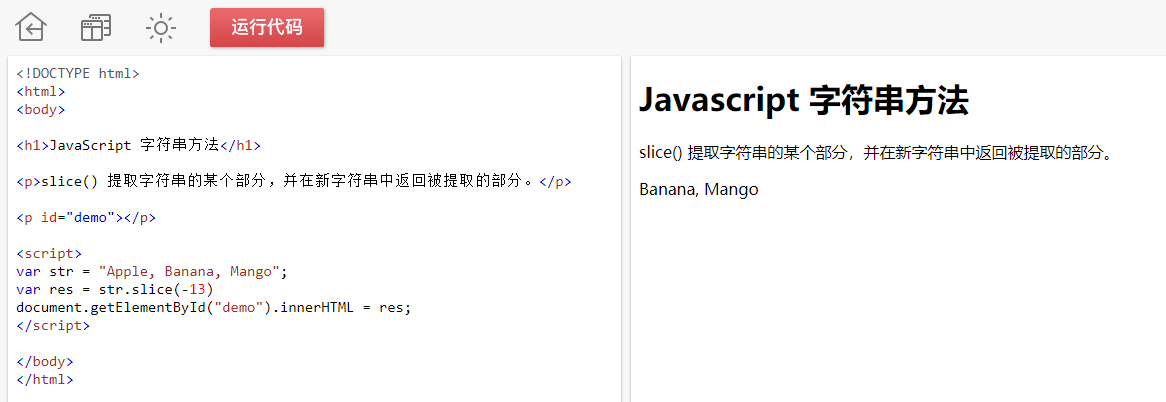Click the output text Banana, Mango
The width and height of the screenshot is (1166, 402).
click(698, 189)
